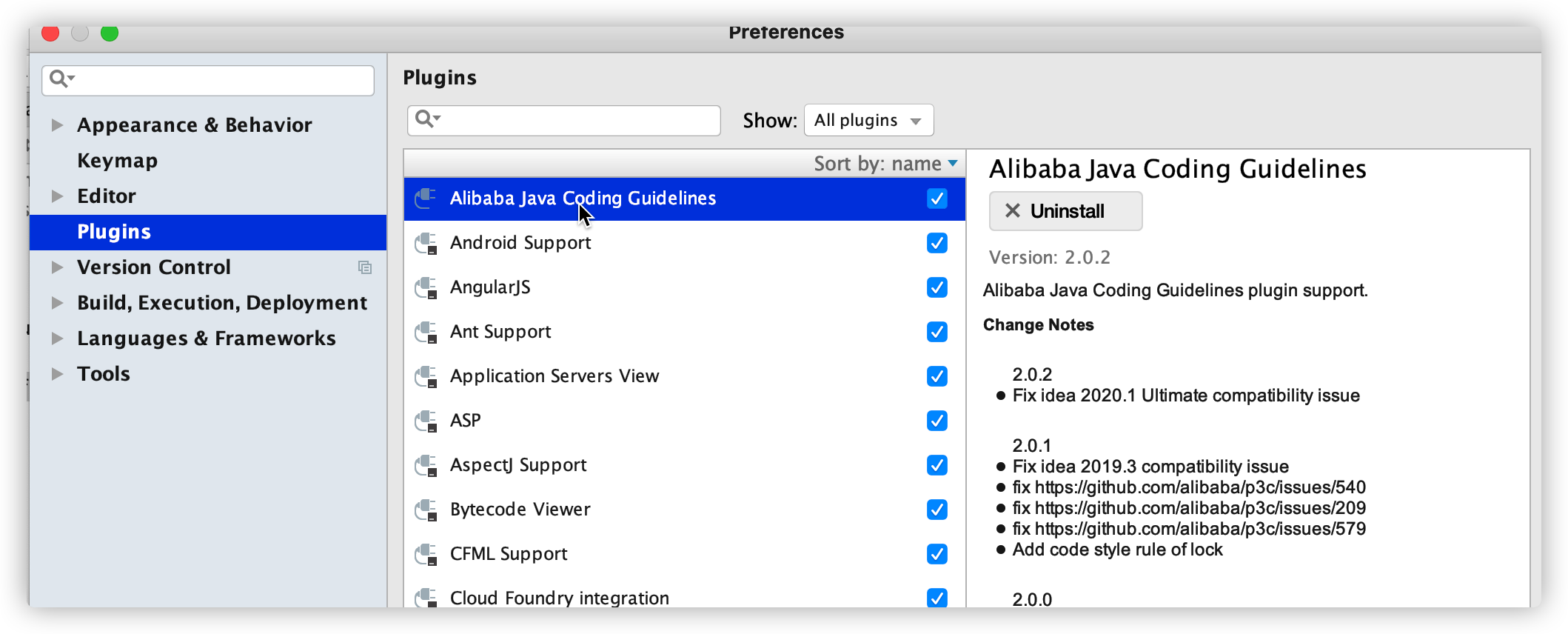Image resolution: width=1568 pixels, height=634 pixels.
Task: Disable the Alibaba Java Coding Guidelines plugin
Action: pos(937,198)
